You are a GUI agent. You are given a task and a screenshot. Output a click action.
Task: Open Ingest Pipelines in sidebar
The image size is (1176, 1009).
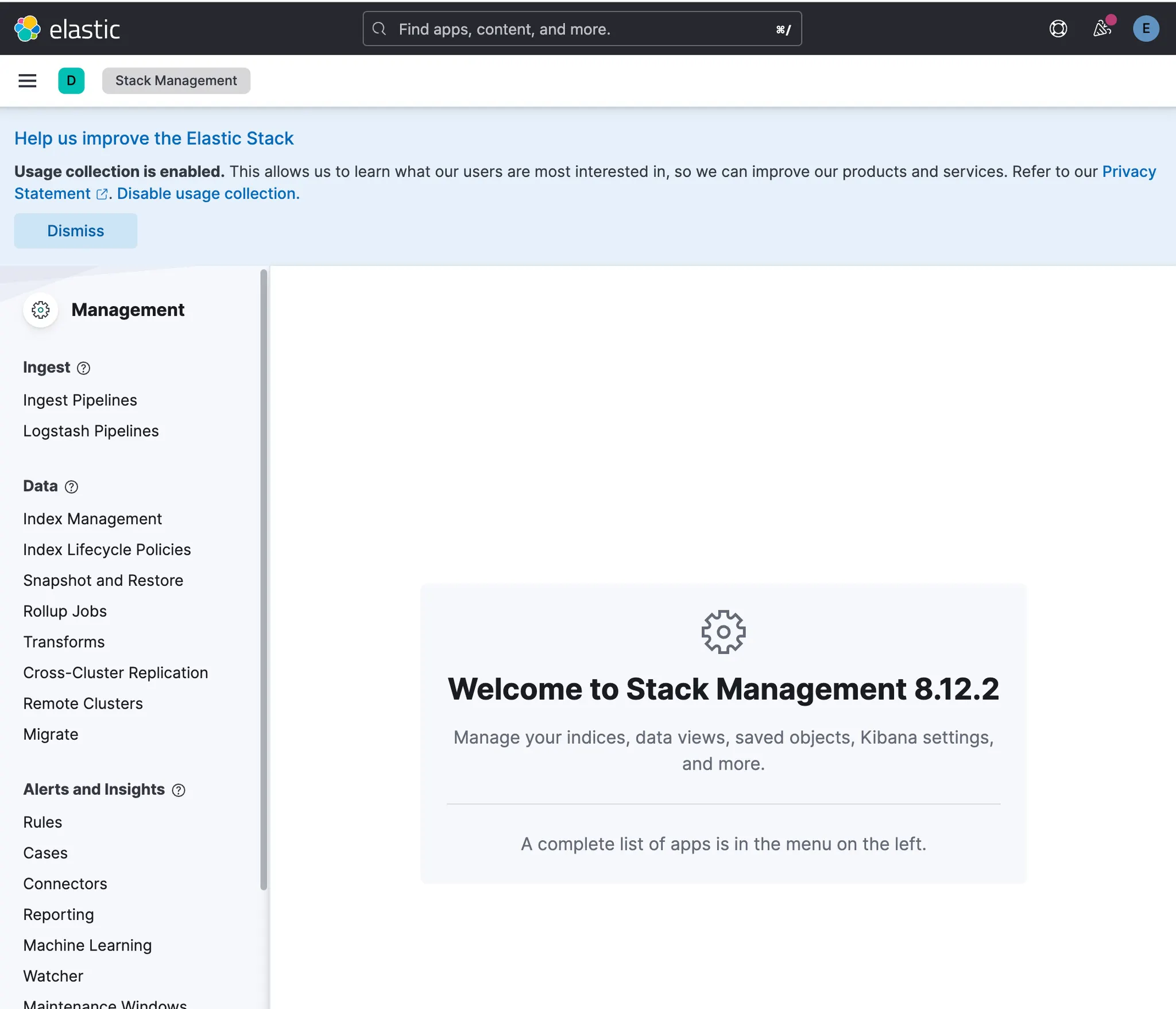[x=80, y=400]
